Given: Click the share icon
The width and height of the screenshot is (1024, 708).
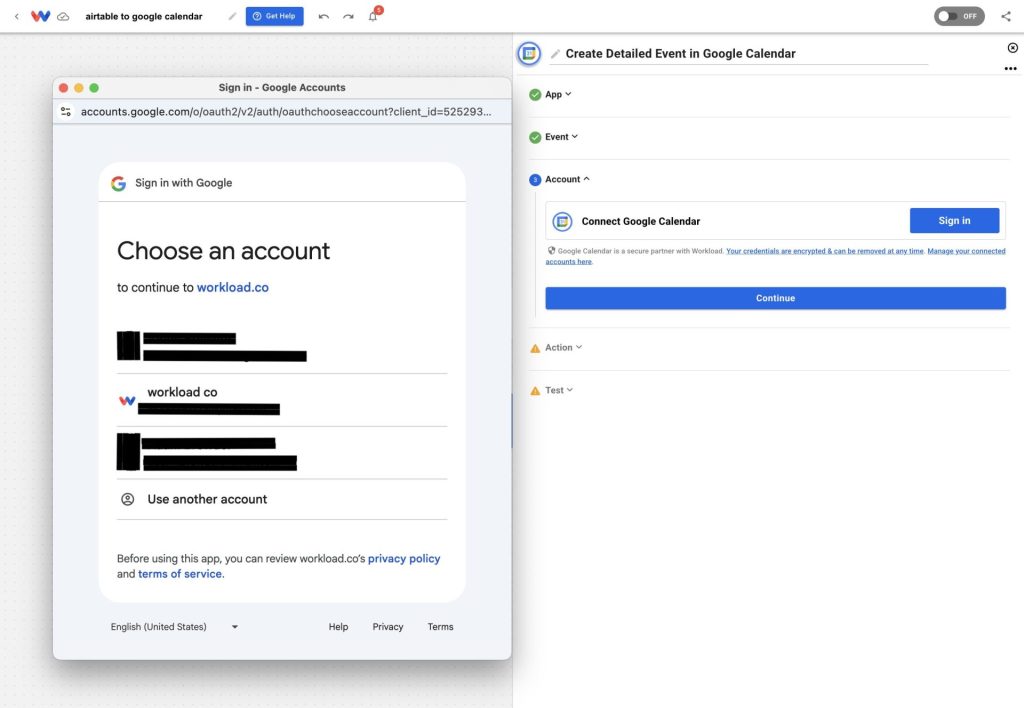Looking at the screenshot, I should coord(1006,16).
